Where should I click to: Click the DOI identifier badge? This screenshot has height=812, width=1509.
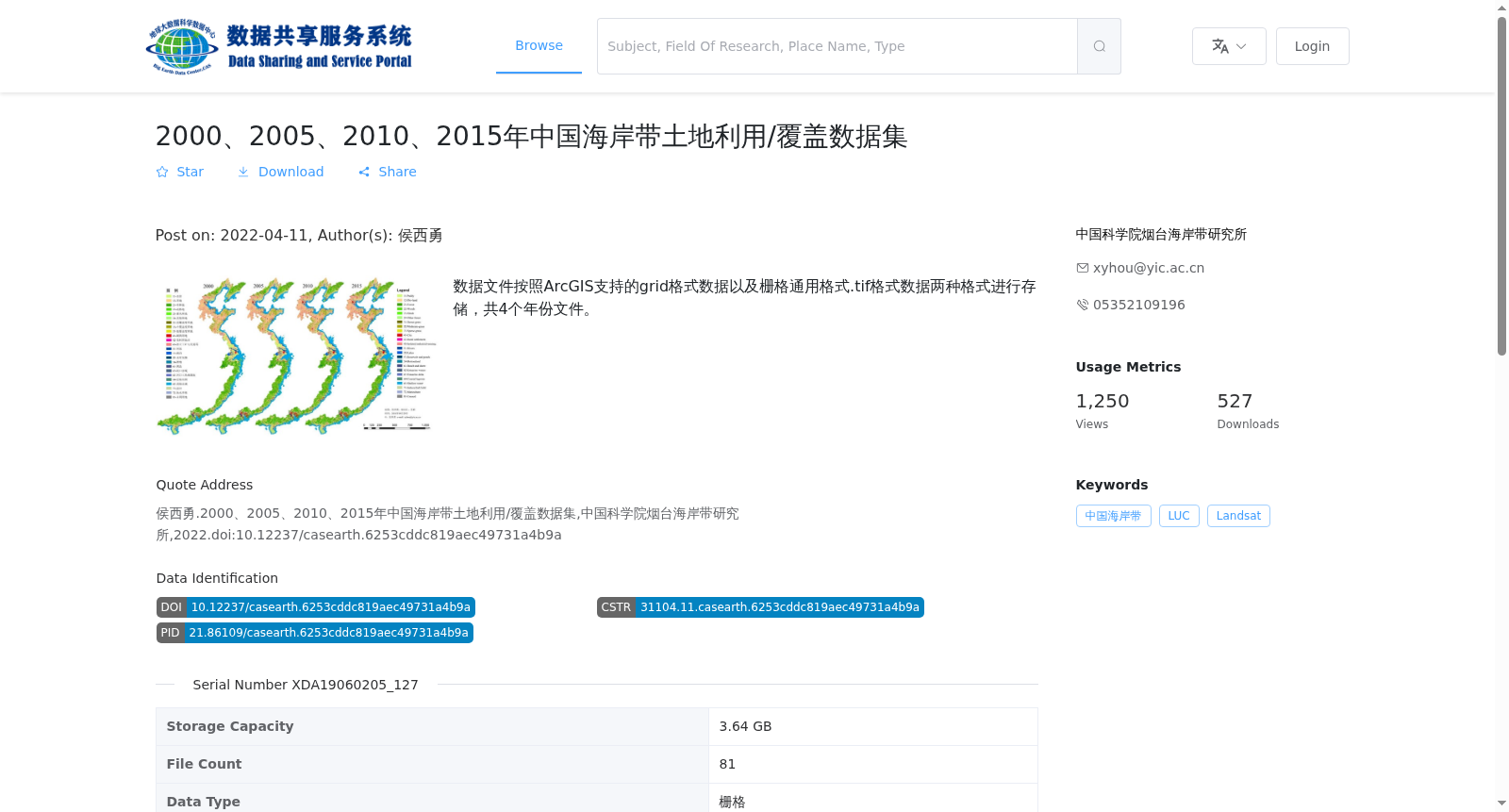point(316,607)
